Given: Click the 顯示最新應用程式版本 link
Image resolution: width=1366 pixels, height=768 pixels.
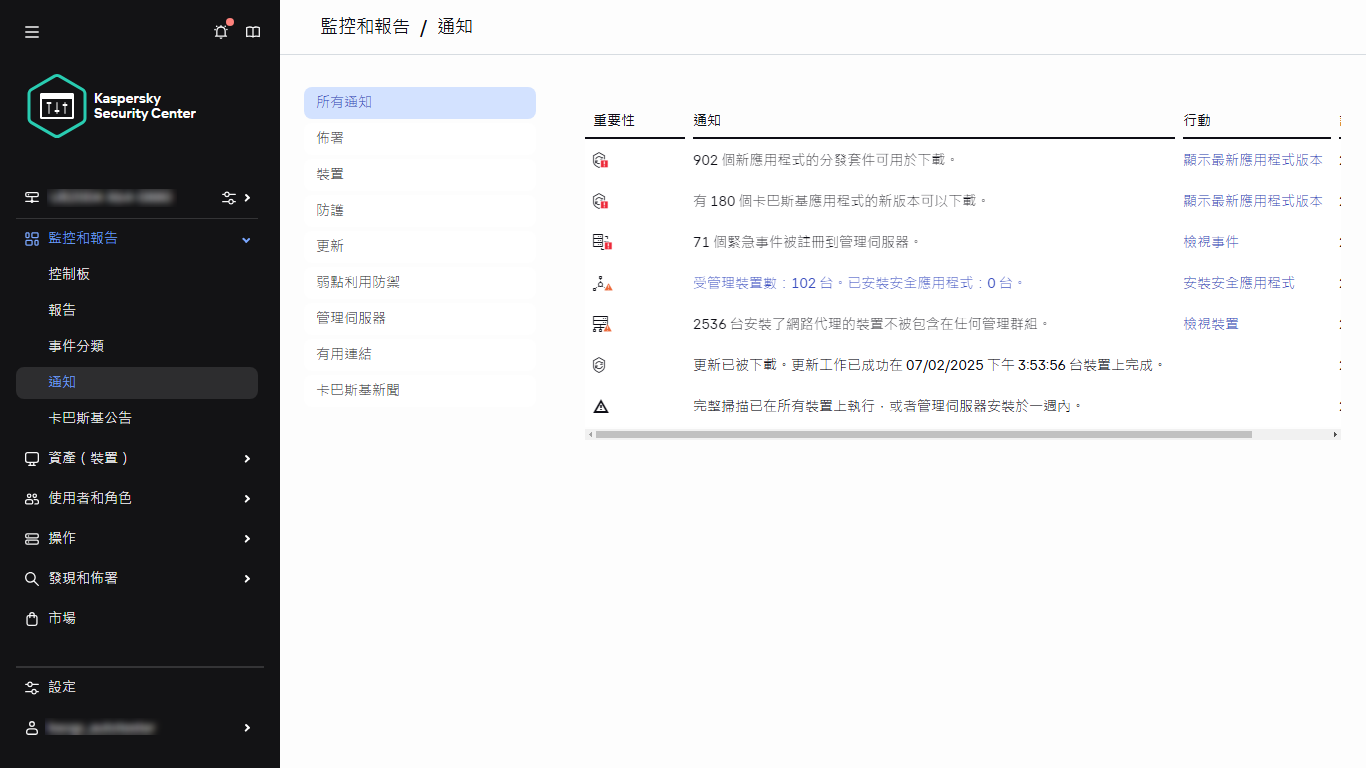Looking at the screenshot, I should tap(1252, 159).
